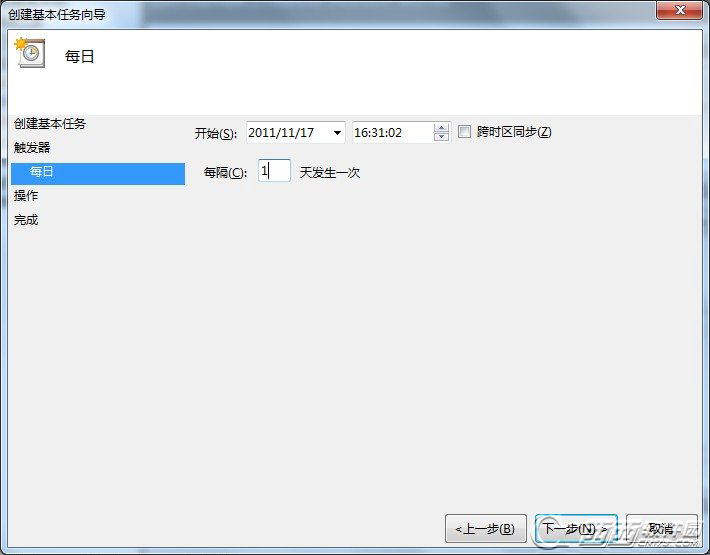Enable the 跨时区同步 checkbox

[x=464, y=132]
